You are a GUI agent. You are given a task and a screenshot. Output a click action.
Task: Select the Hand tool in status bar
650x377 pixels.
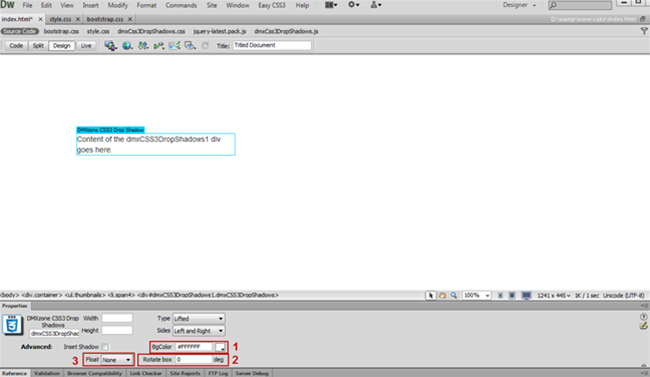pos(442,295)
